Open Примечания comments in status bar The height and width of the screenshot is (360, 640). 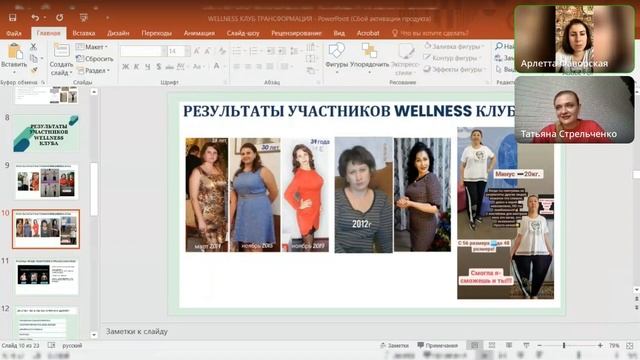click(438, 345)
